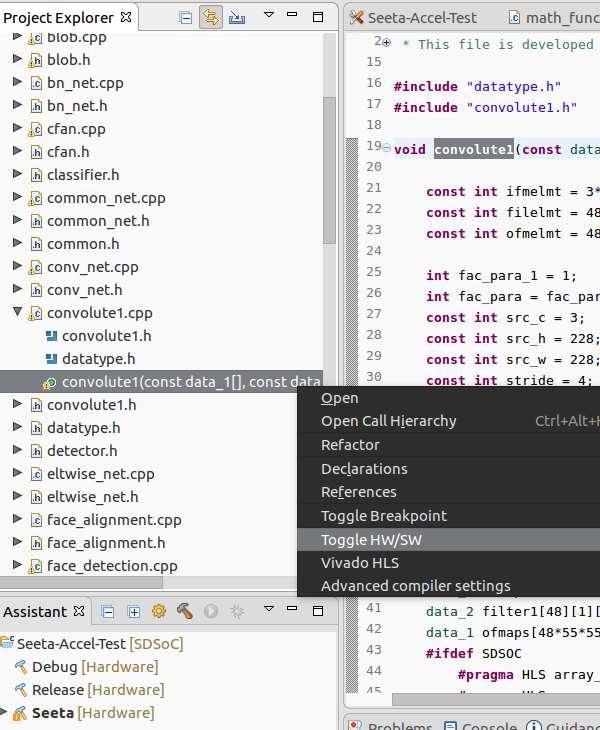Click editor horizontal scrollbar
Screen dimensions: 600x730
tap(496, 699)
